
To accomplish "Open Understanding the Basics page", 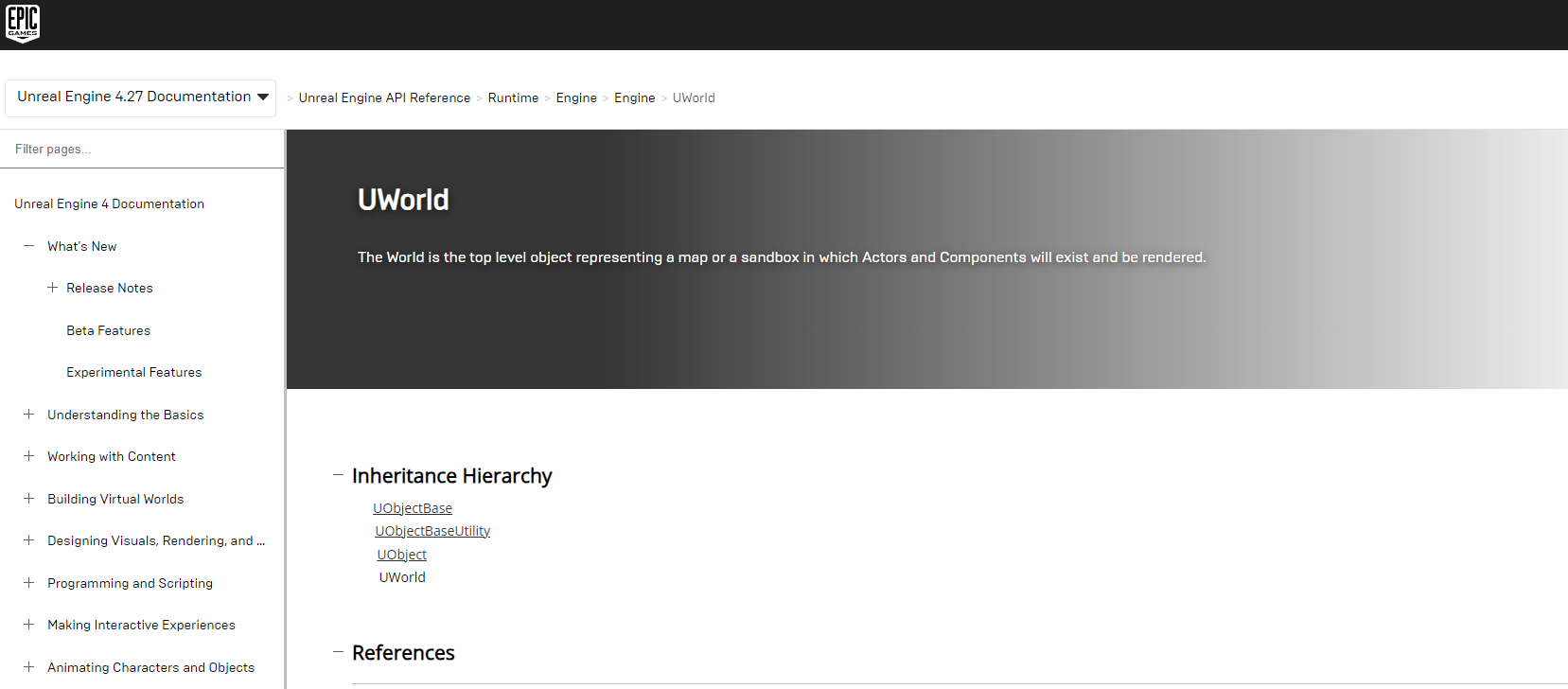I will pyautogui.click(x=126, y=415).
